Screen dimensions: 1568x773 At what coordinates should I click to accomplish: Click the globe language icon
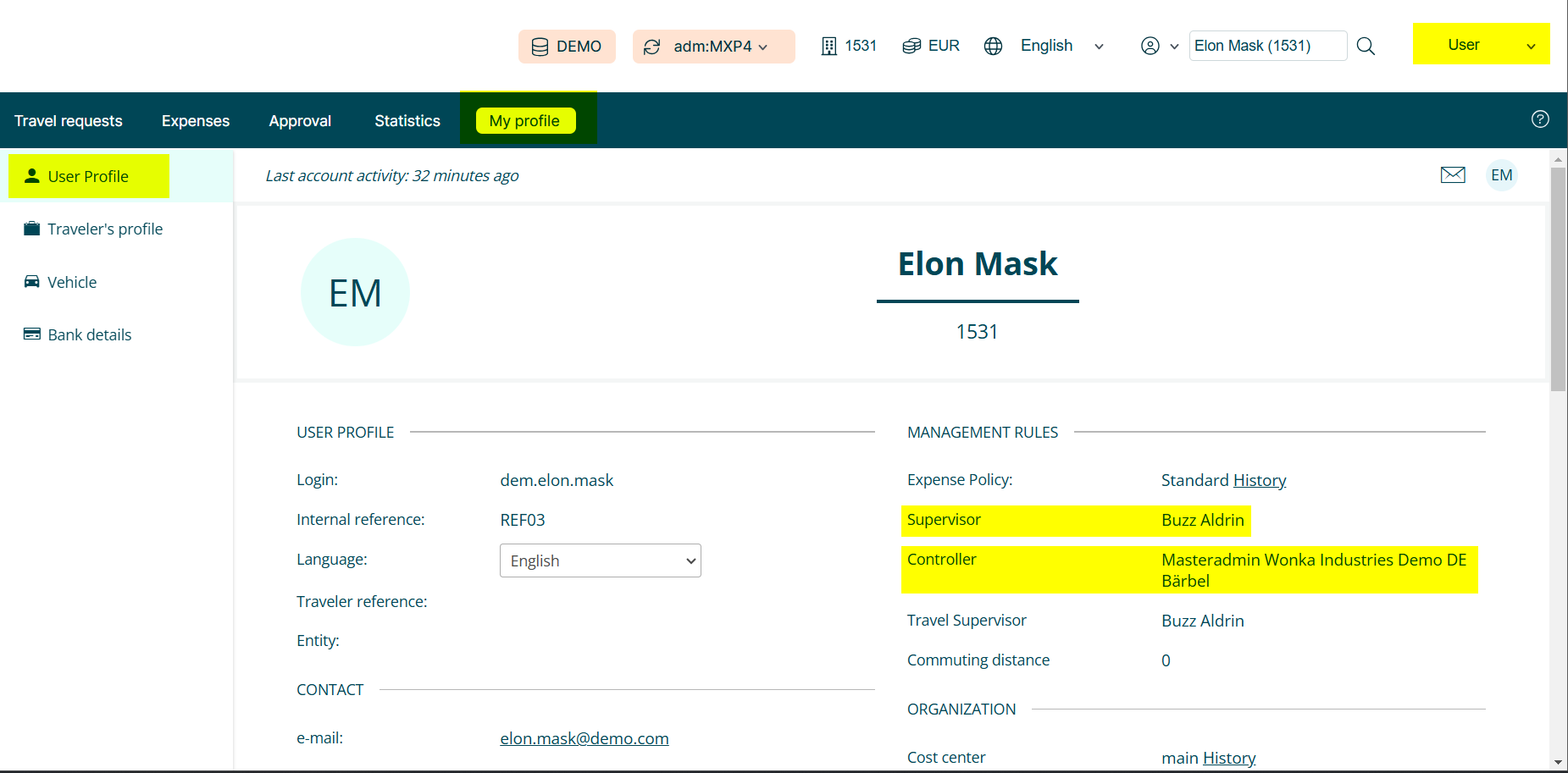click(x=993, y=46)
